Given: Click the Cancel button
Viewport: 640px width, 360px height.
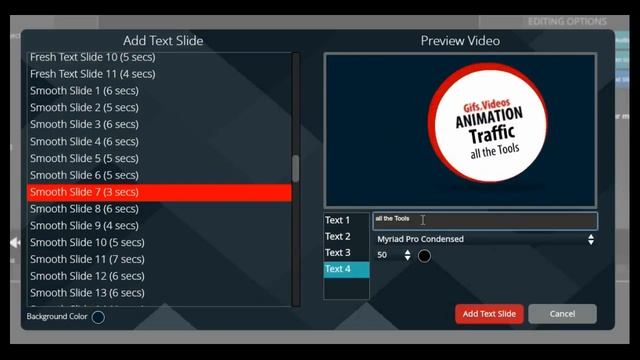Looking at the screenshot, I should coord(562,314).
